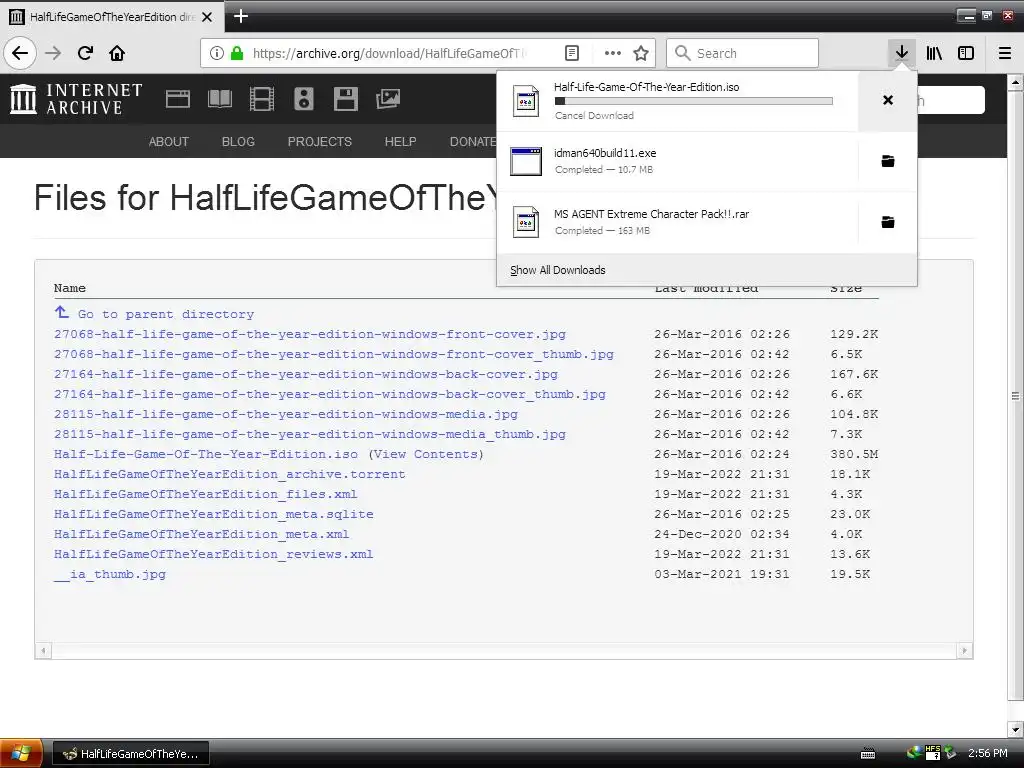Open the Video film icon in Archive header
Image resolution: width=1024 pixels, height=768 pixels.
tap(262, 99)
